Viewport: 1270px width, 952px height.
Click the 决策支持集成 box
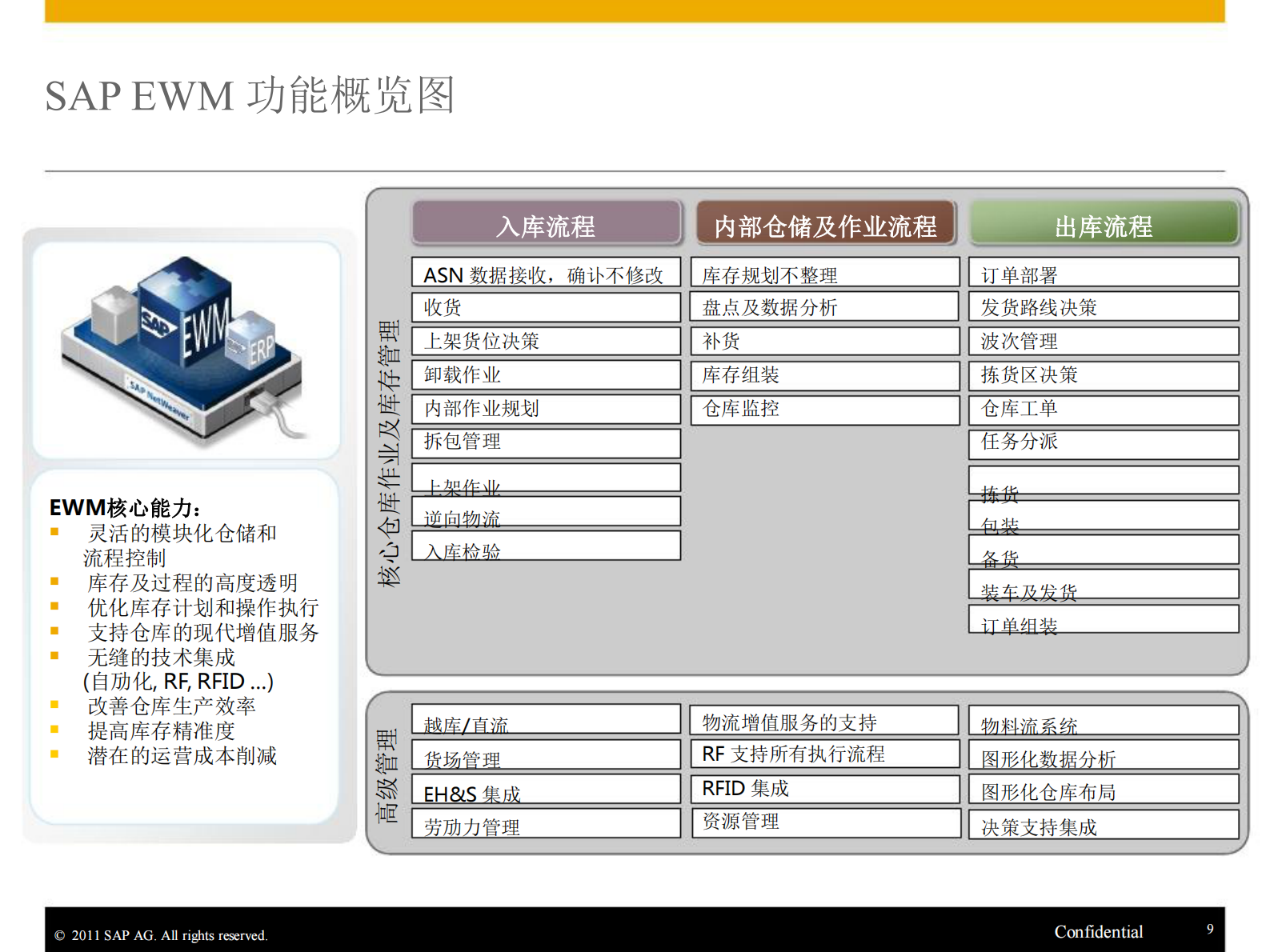click(x=1104, y=824)
